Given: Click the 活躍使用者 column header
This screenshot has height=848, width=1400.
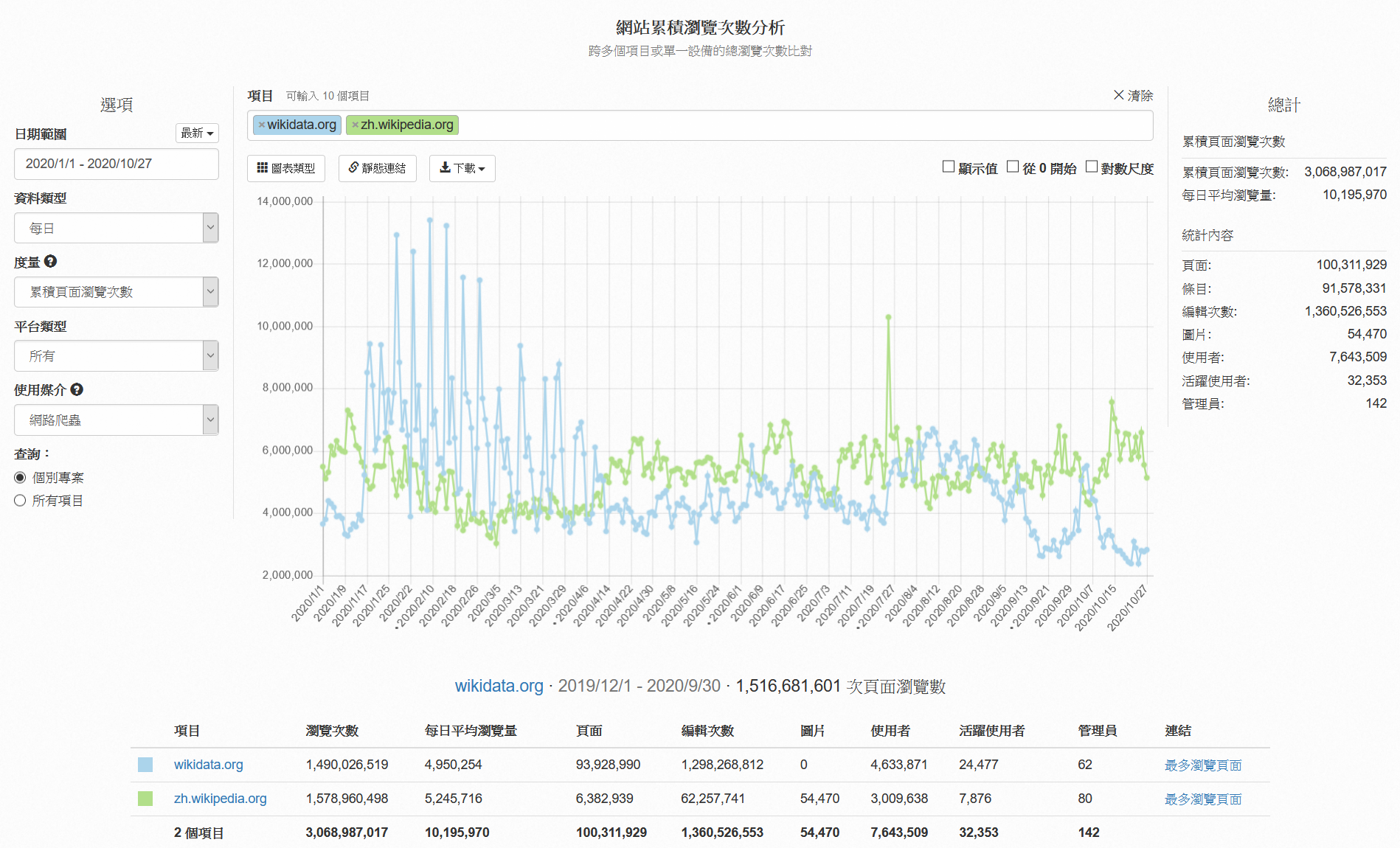Looking at the screenshot, I should [x=992, y=731].
